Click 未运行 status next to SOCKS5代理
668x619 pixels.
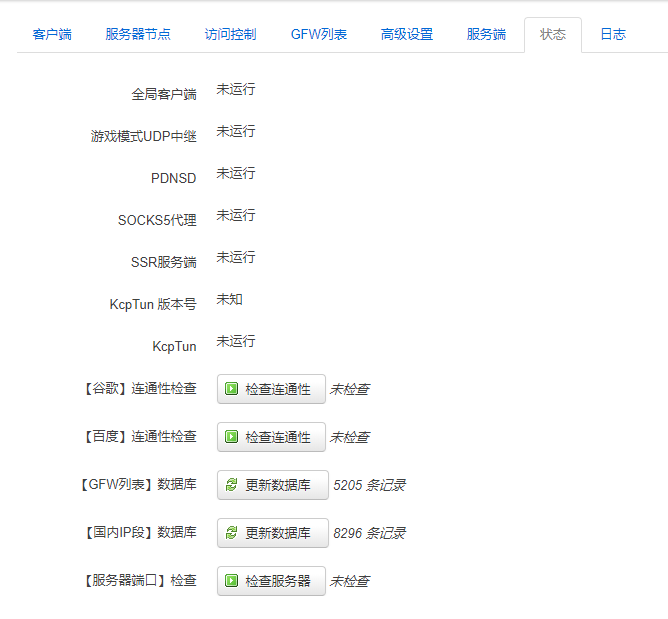(x=236, y=215)
